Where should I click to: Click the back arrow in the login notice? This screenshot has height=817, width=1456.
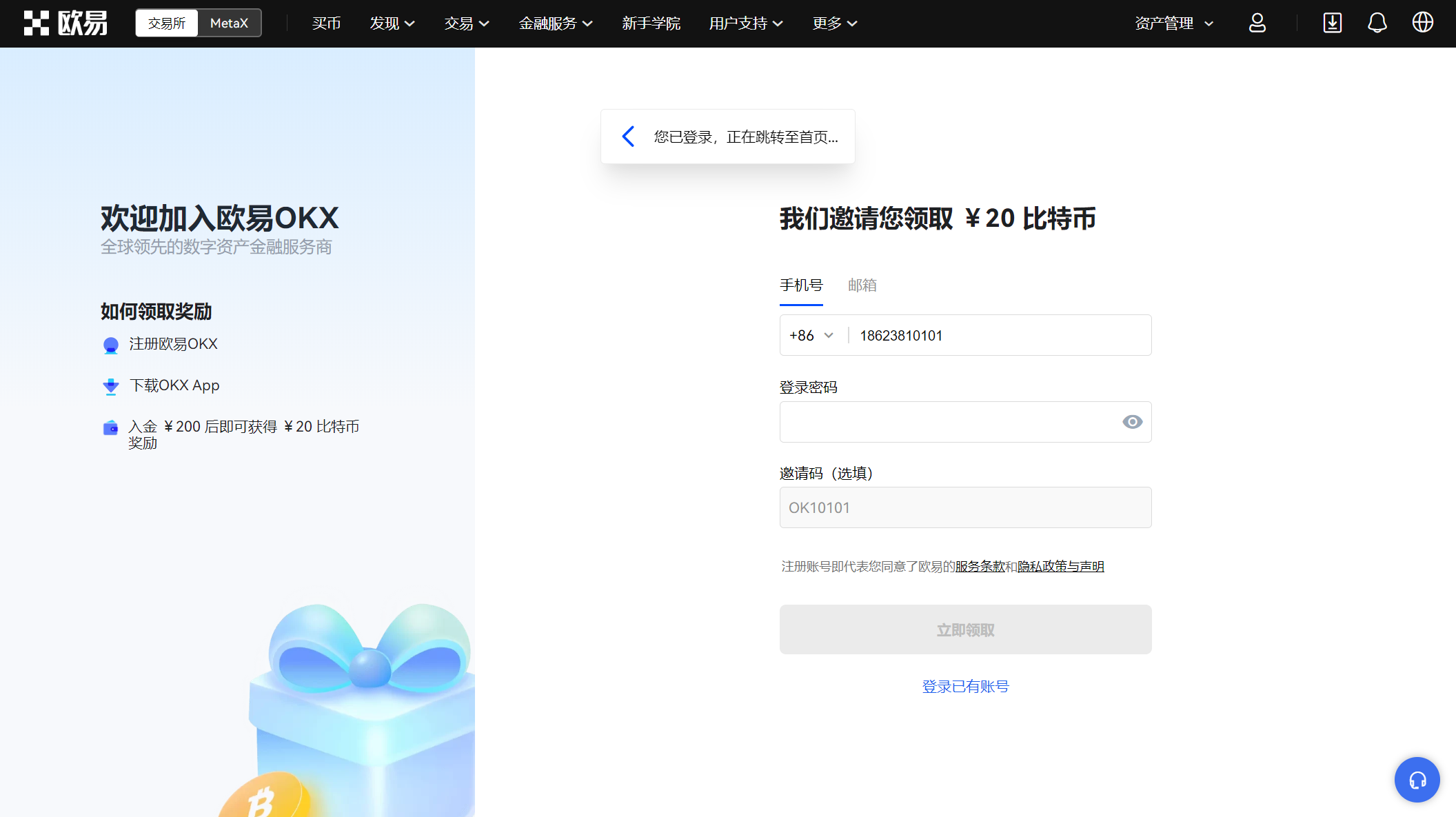628,137
